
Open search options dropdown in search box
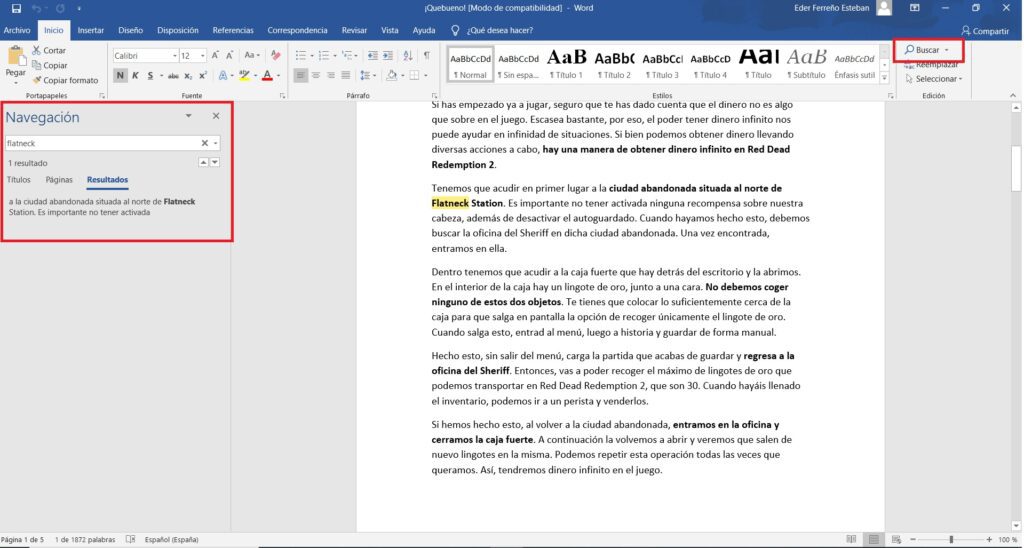pyautogui.click(x=216, y=143)
